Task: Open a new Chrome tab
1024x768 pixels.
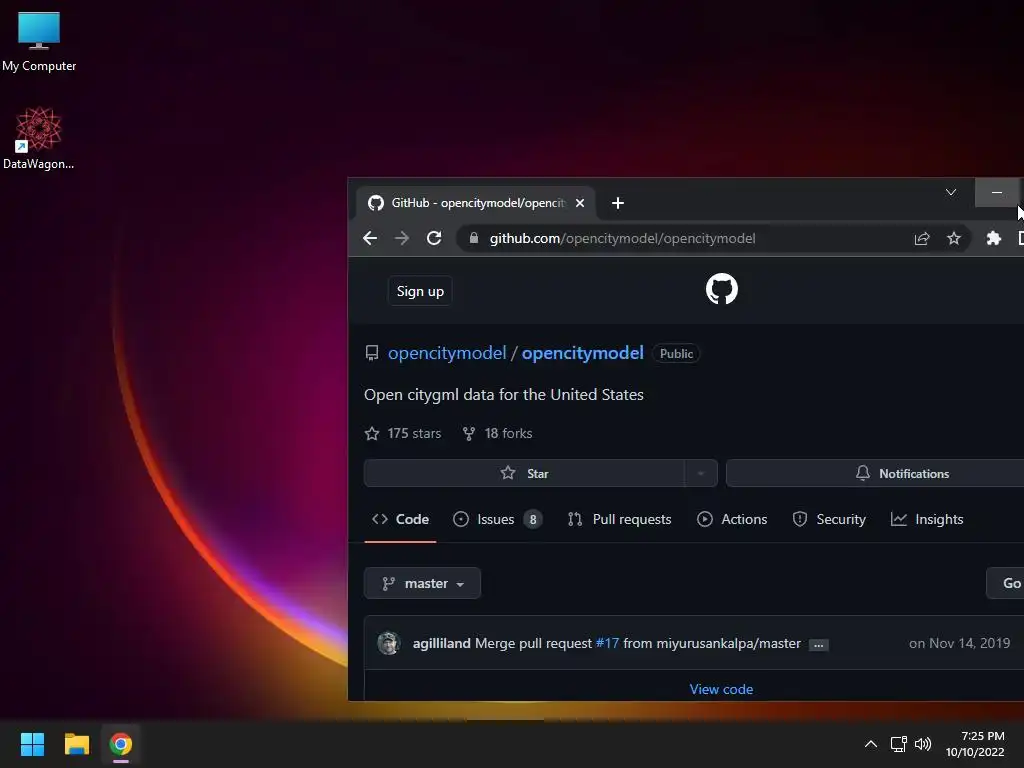Action: tap(618, 203)
